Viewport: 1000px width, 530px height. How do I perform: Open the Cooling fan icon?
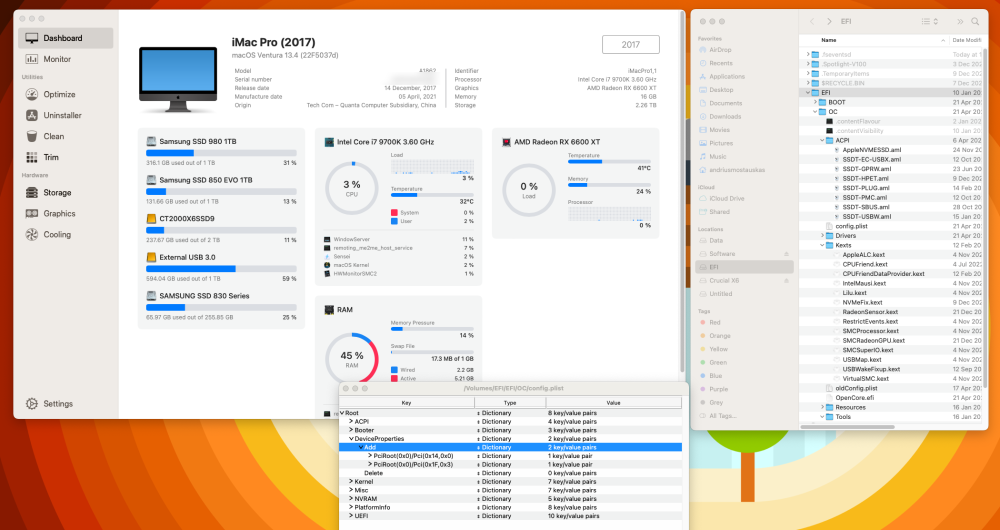coord(32,235)
